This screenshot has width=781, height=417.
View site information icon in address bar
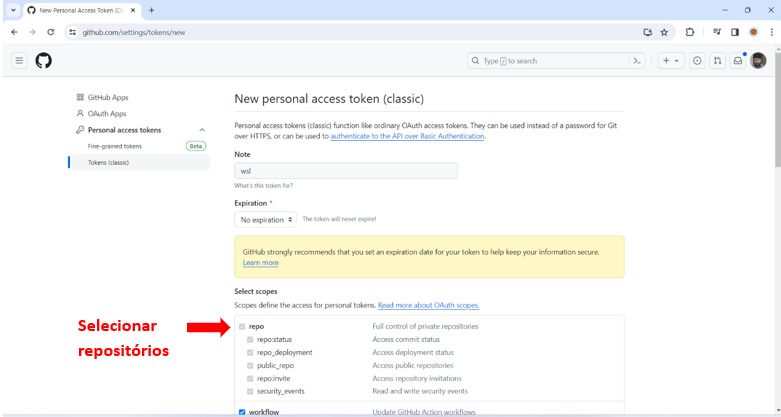[73, 32]
